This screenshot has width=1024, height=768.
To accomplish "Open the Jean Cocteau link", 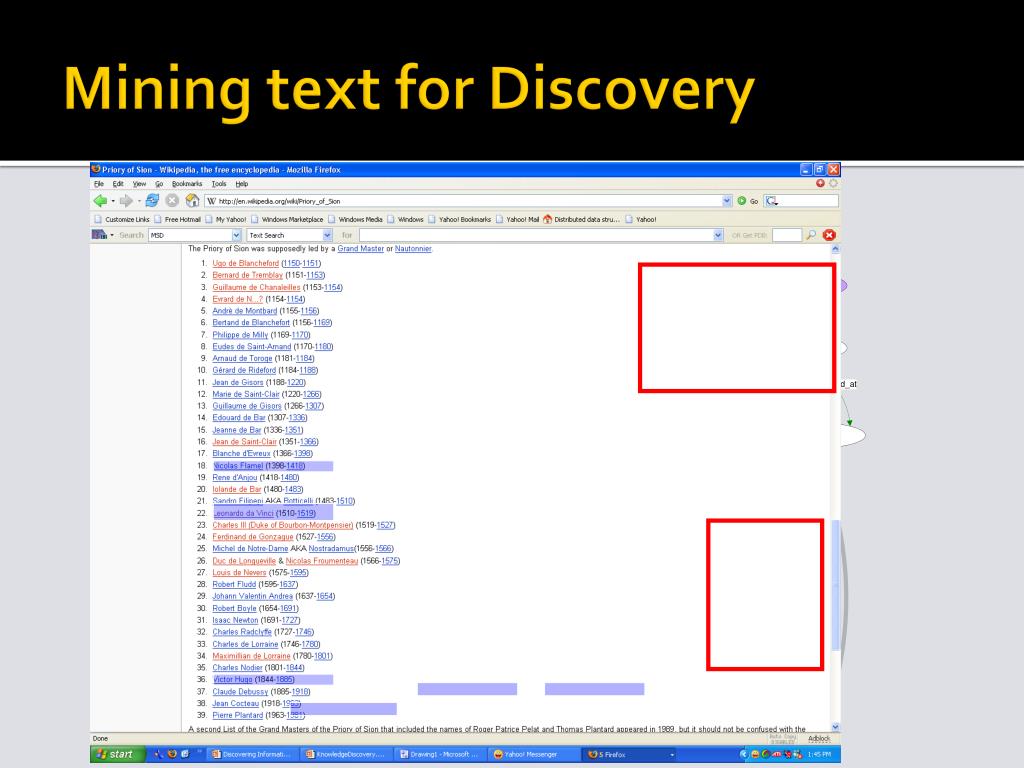I will [236, 703].
